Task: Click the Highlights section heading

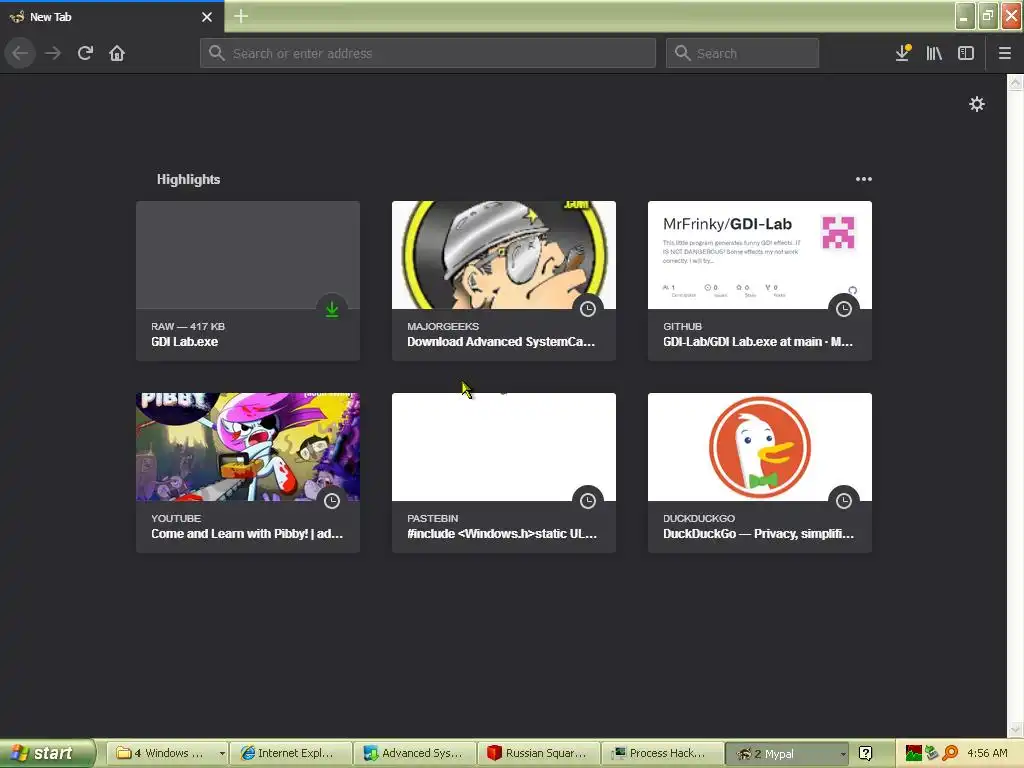Action: [x=188, y=179]
